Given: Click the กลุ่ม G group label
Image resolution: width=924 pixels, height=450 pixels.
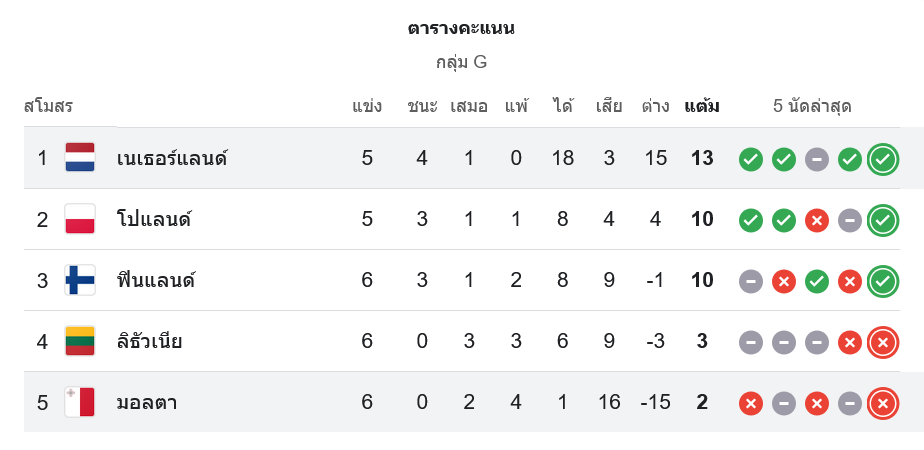Looking at the screenshot, I should pyautogui.click(x=461, y=62).
